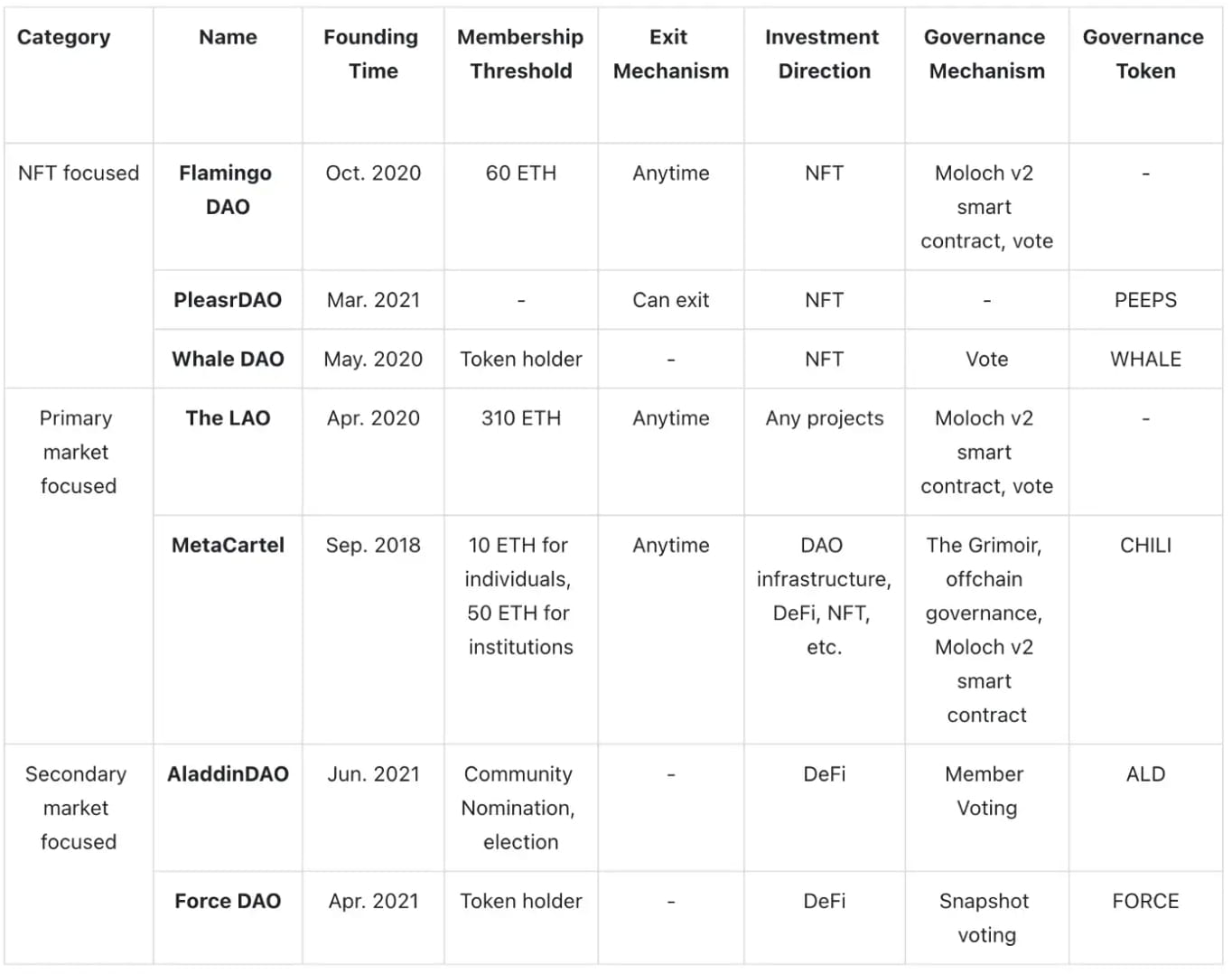Select the AladdinDAO name cell
Viewport: 1232px width, 974px height.
228,773
